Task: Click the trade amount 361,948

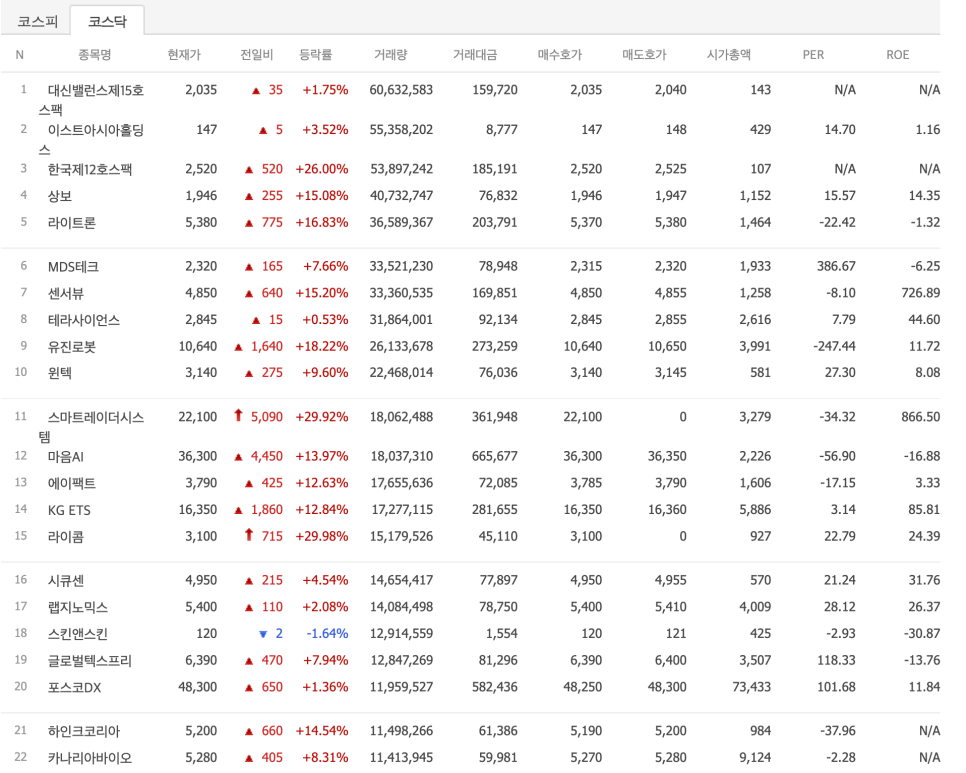Action: [495, 417]
